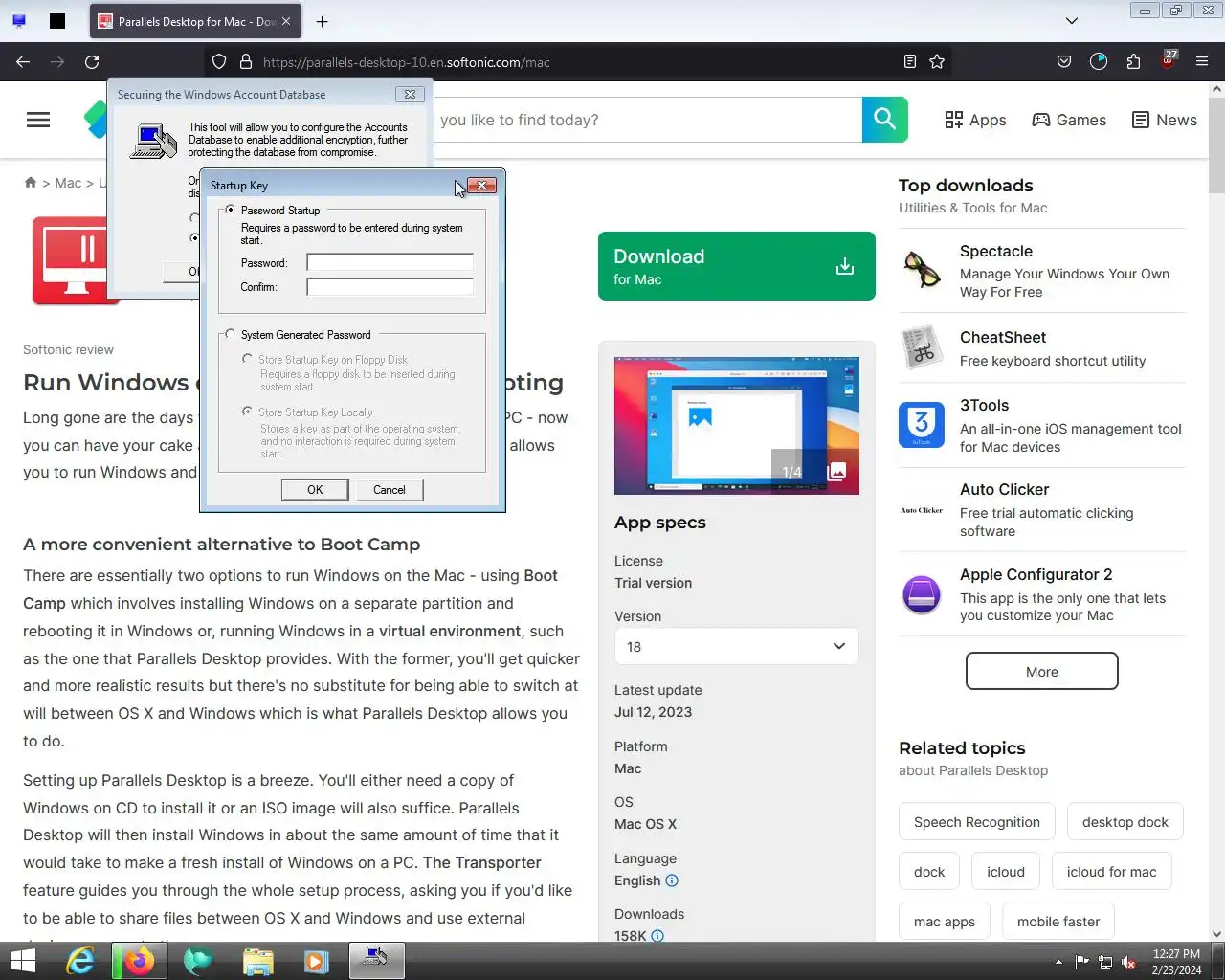This screenshot has width=1225, height=980.
Task: Click the search magnifier button
Action: [885, 120]
